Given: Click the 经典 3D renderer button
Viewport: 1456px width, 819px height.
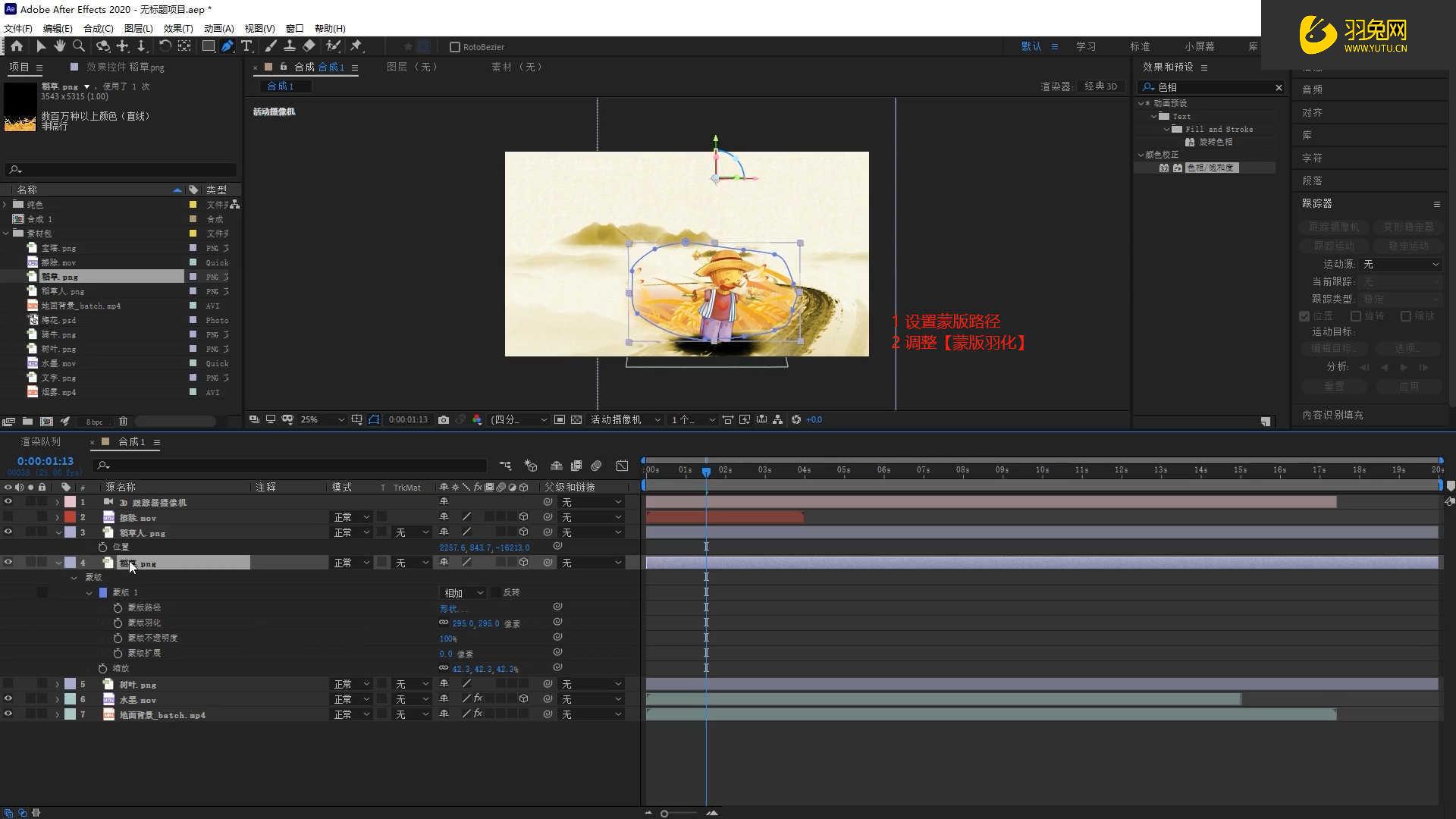Looking at the screenshot, I should [1100, 86].
